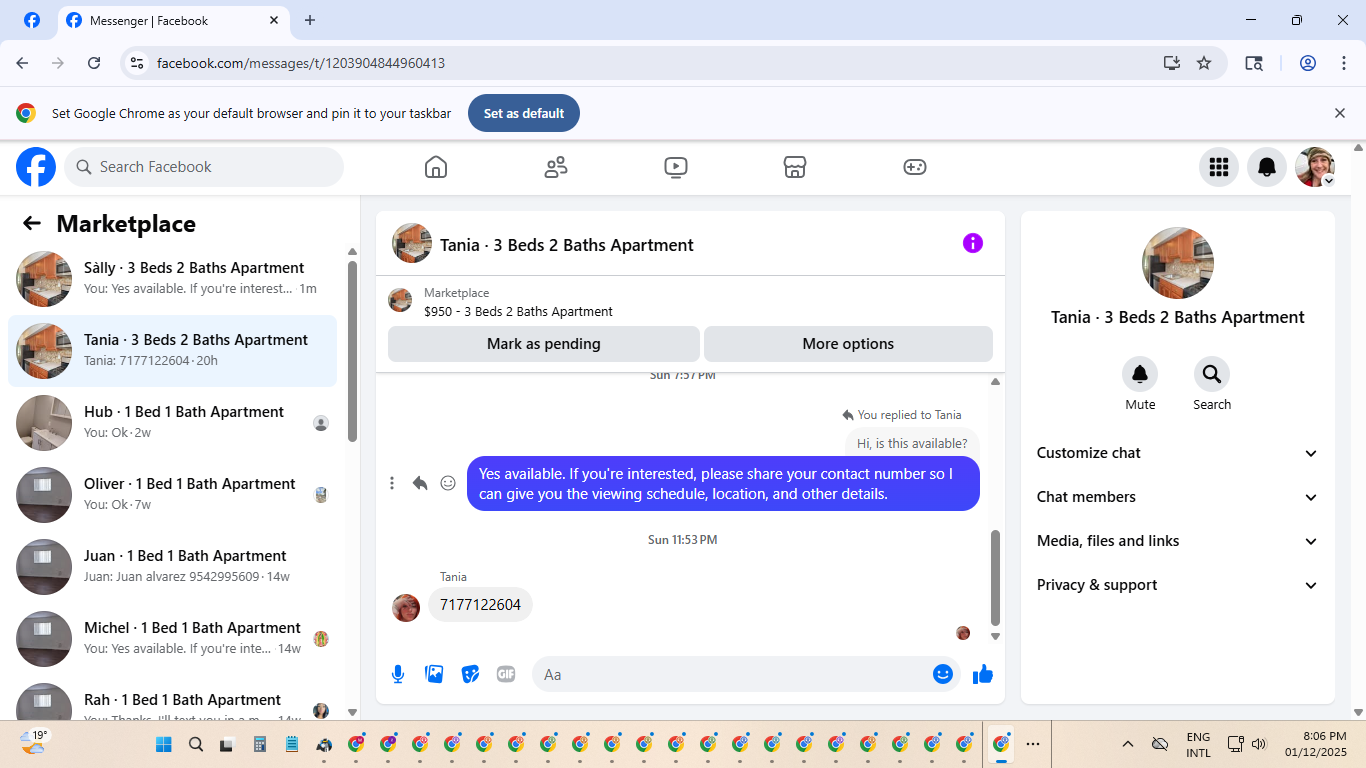Install the app via the address bar icon
Image resolution: width=1366 pixels, height=768 pixels.
coord(1172,63)
